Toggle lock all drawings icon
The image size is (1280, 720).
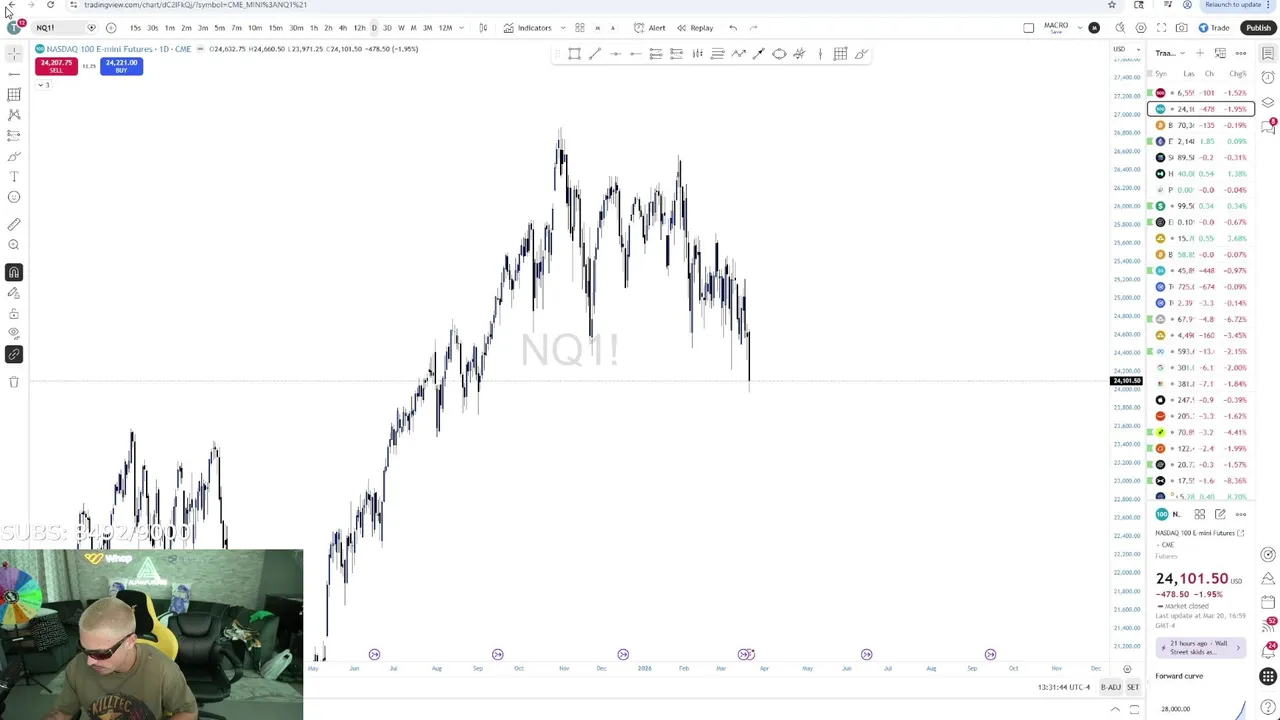(x=14, y=313)
